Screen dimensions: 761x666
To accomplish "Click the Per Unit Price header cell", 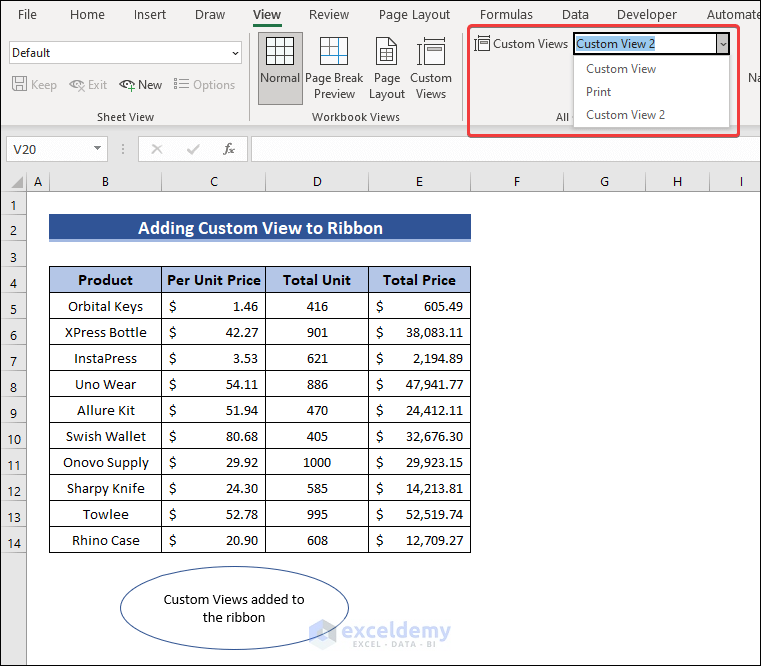I will coord(214,280).
